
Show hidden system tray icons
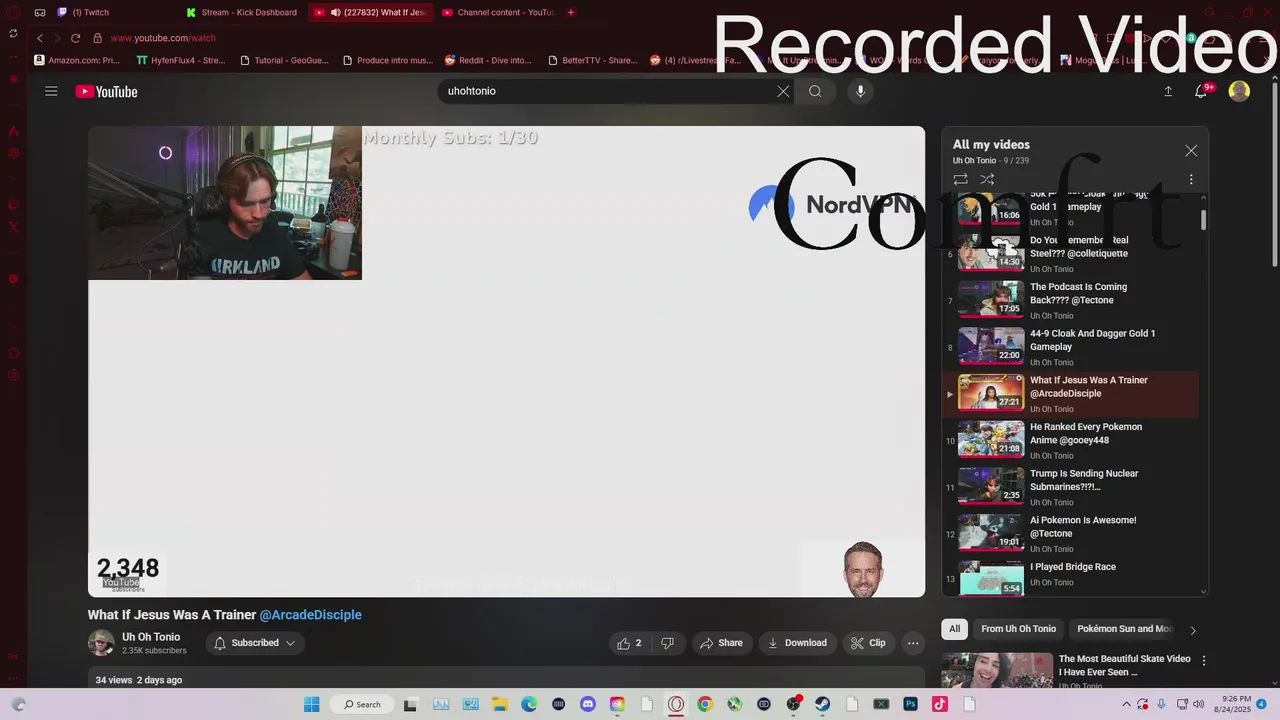click(x=1128, y=704)
